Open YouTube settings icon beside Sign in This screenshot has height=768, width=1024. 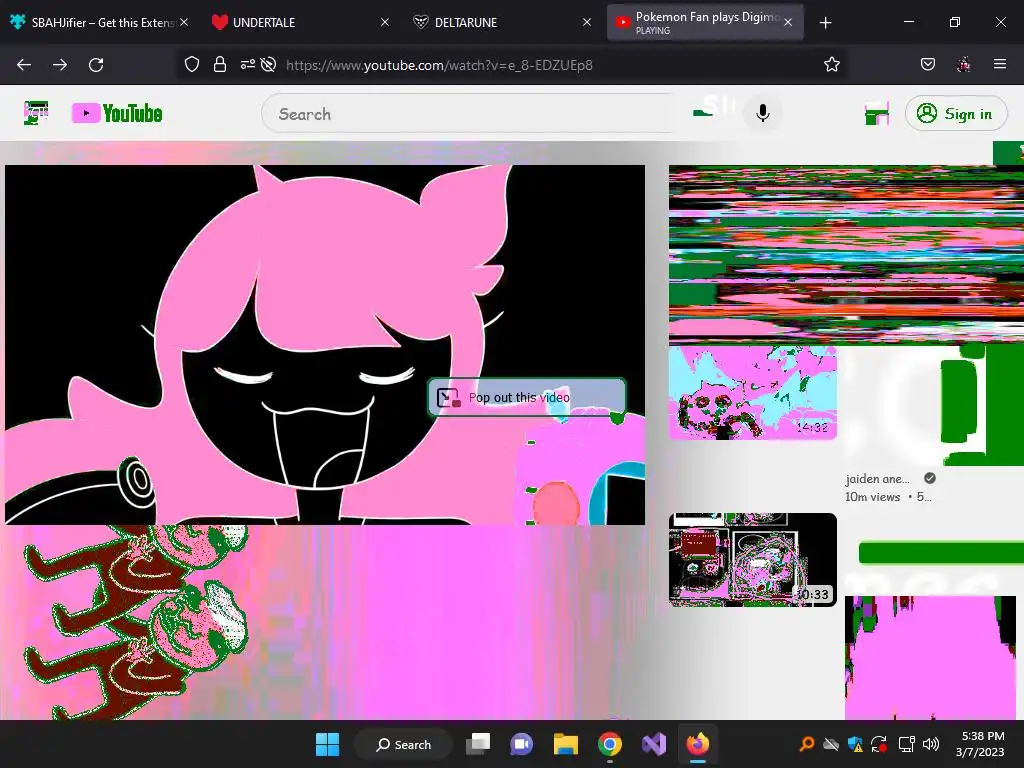pos(877,113)
